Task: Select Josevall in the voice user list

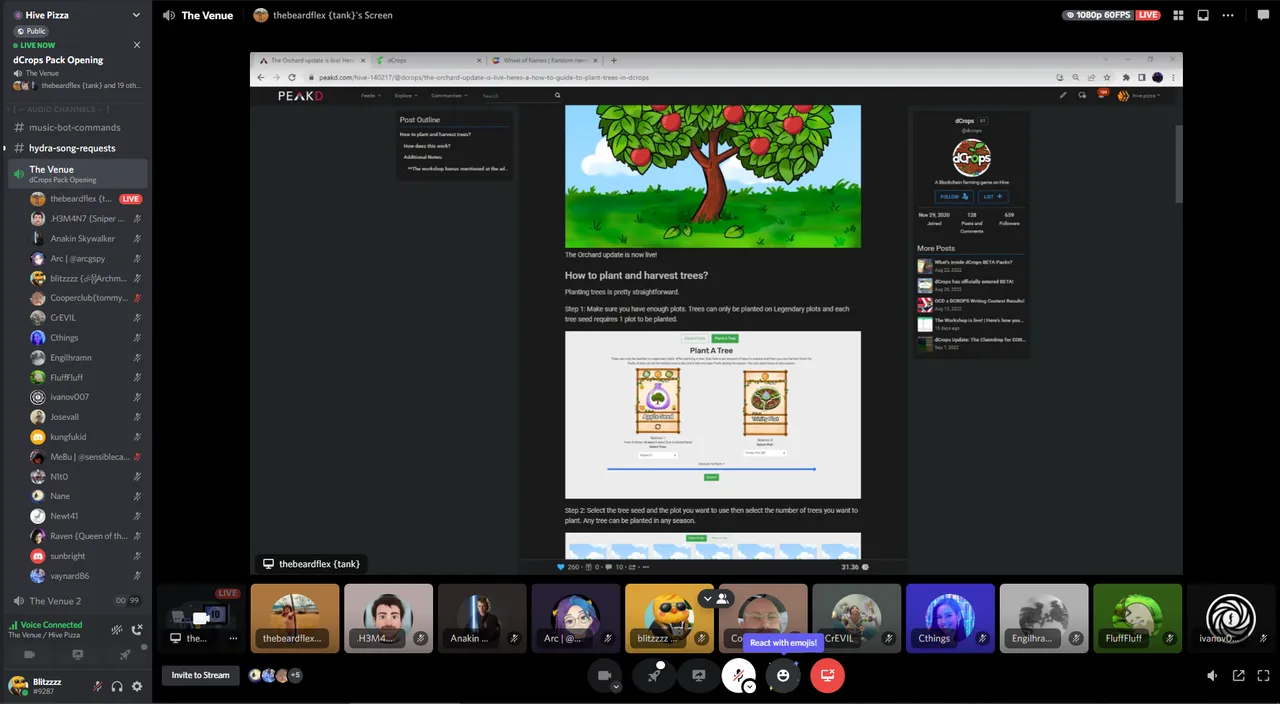Action: pos(85,417)
